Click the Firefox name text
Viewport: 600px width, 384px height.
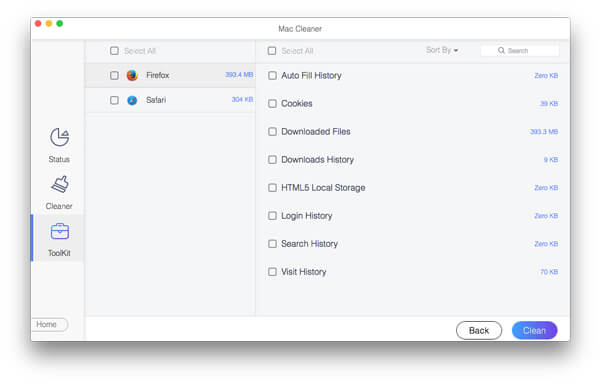click(x=158, y=75)
